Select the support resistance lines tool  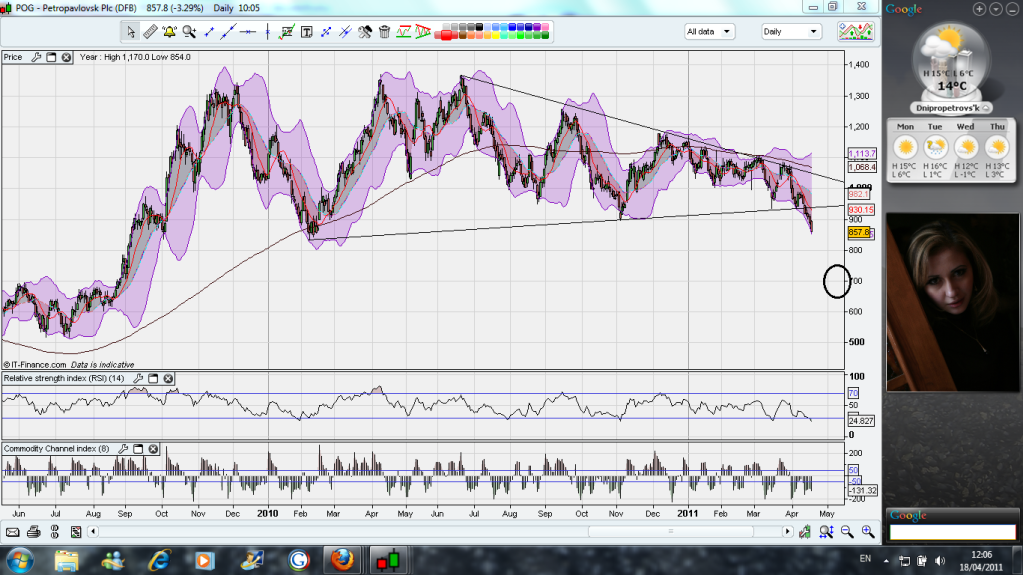pyautogui.click(x=404, y=31)
